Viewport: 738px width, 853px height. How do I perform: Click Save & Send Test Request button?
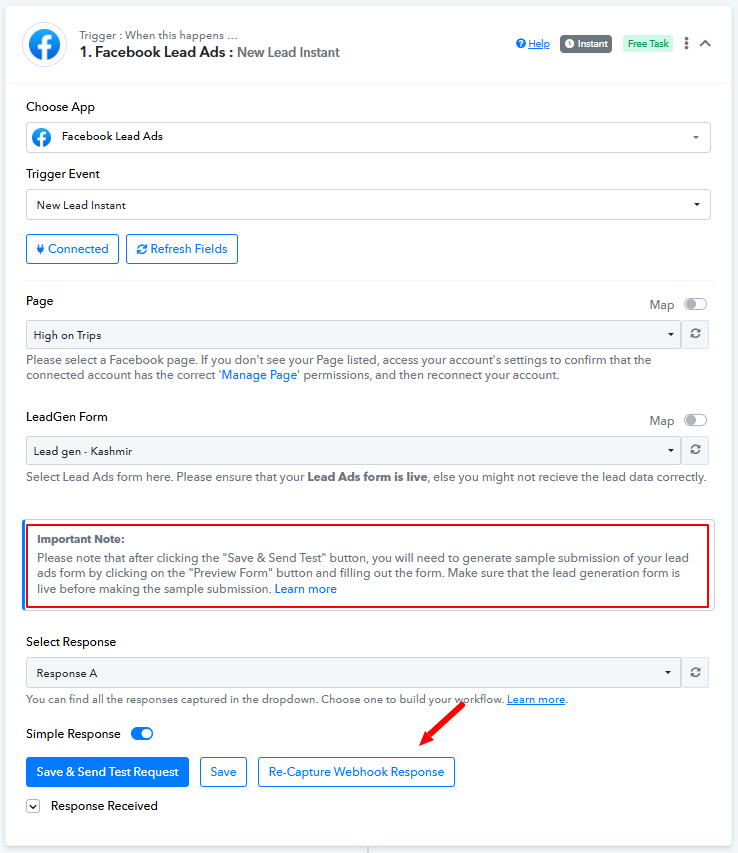[107, 772]
